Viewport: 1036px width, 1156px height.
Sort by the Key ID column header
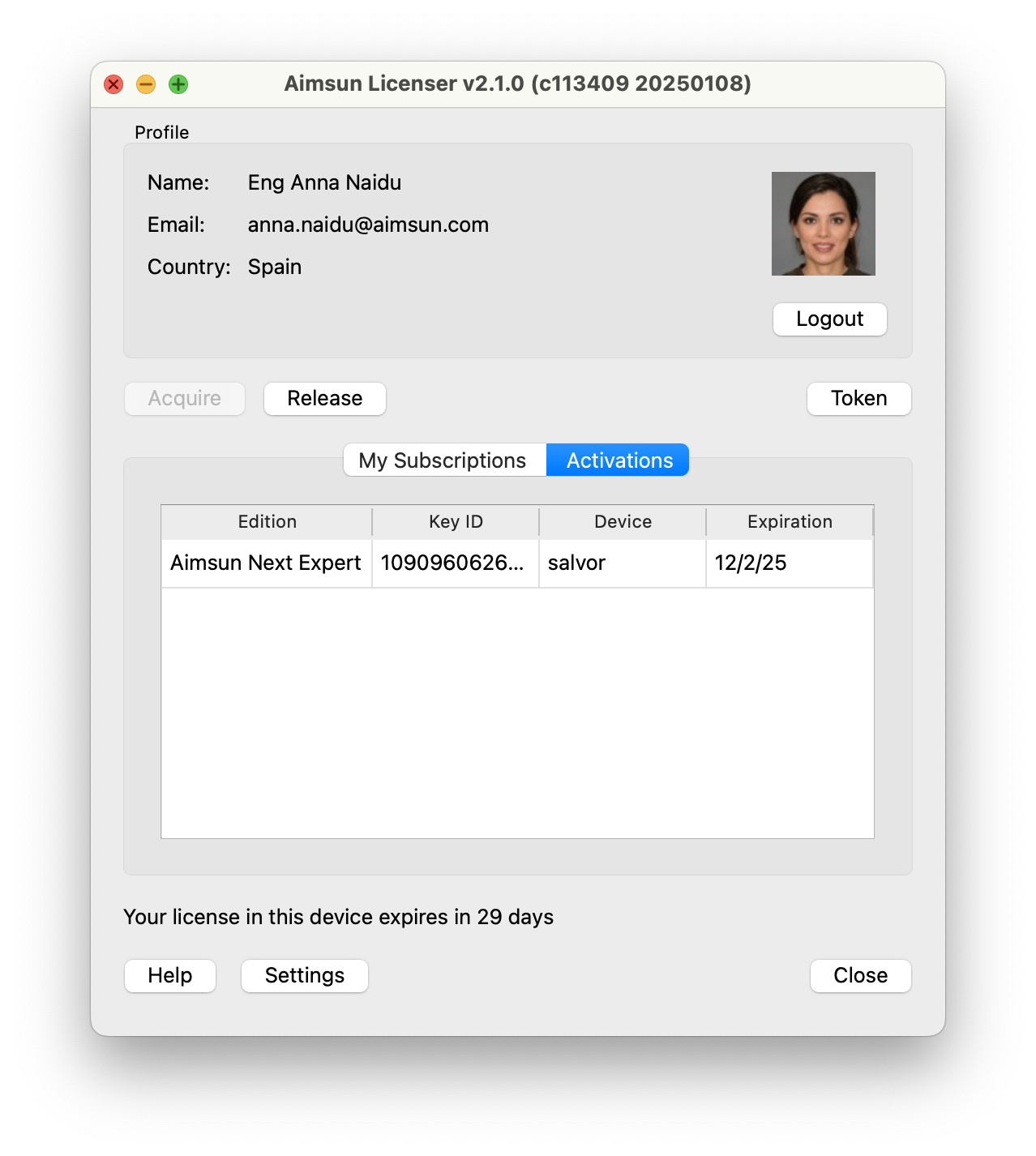[x=455, y=521]
